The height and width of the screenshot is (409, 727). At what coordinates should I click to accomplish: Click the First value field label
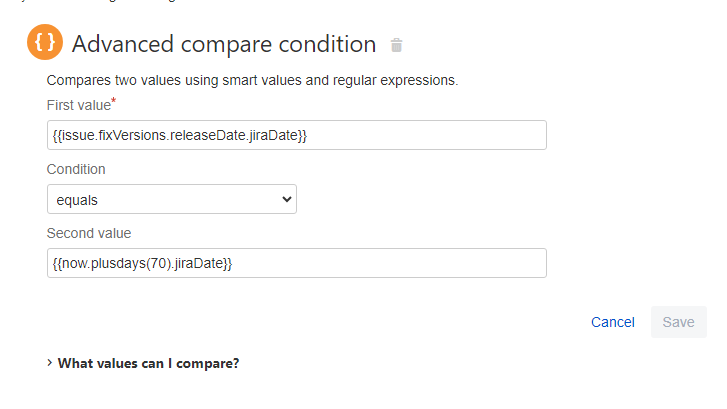click(79, 105)
